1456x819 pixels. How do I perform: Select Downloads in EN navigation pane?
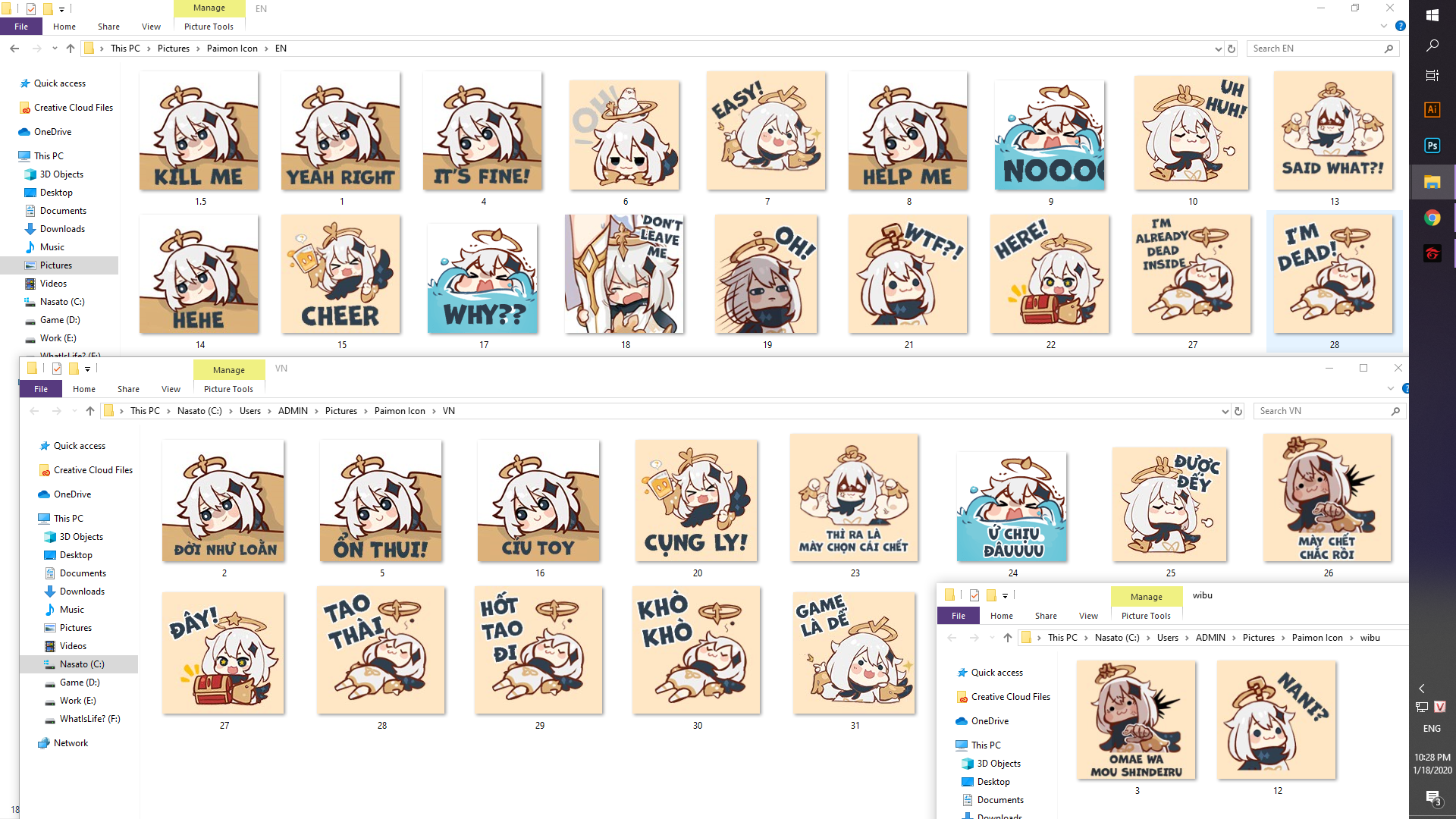pyautogui.click(x=62, y=229)
